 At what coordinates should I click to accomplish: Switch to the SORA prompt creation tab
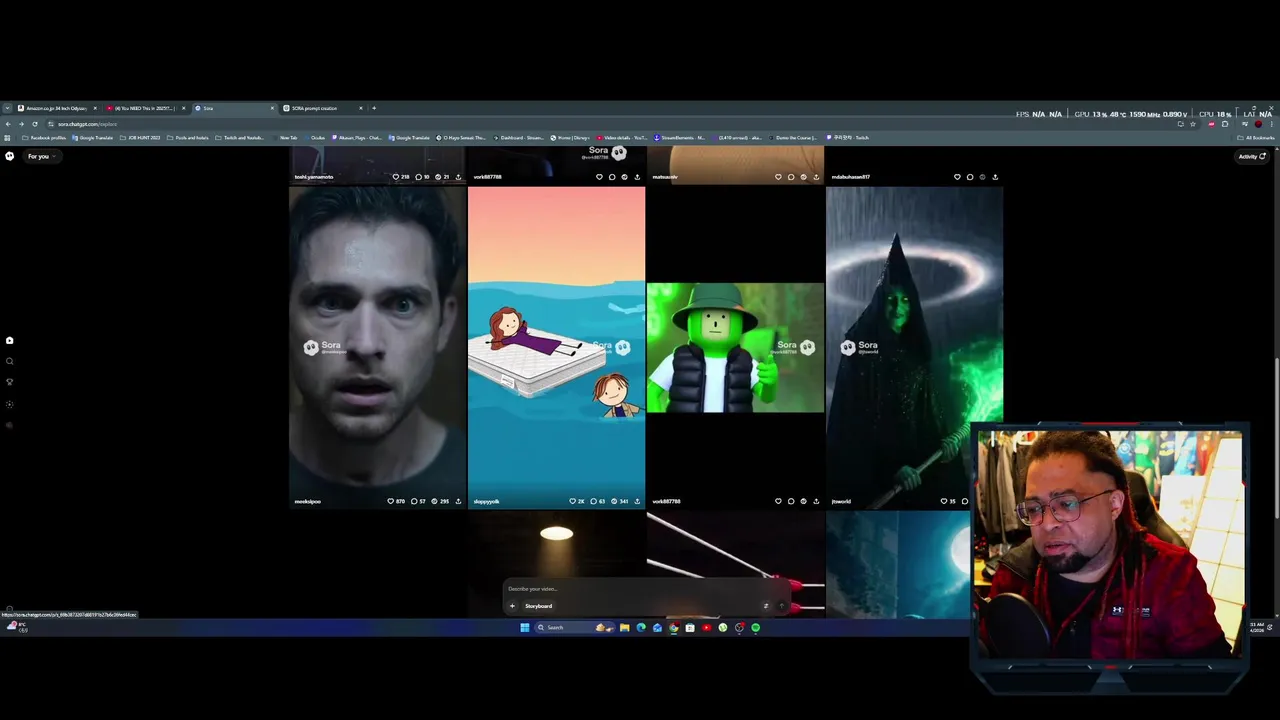322,108
